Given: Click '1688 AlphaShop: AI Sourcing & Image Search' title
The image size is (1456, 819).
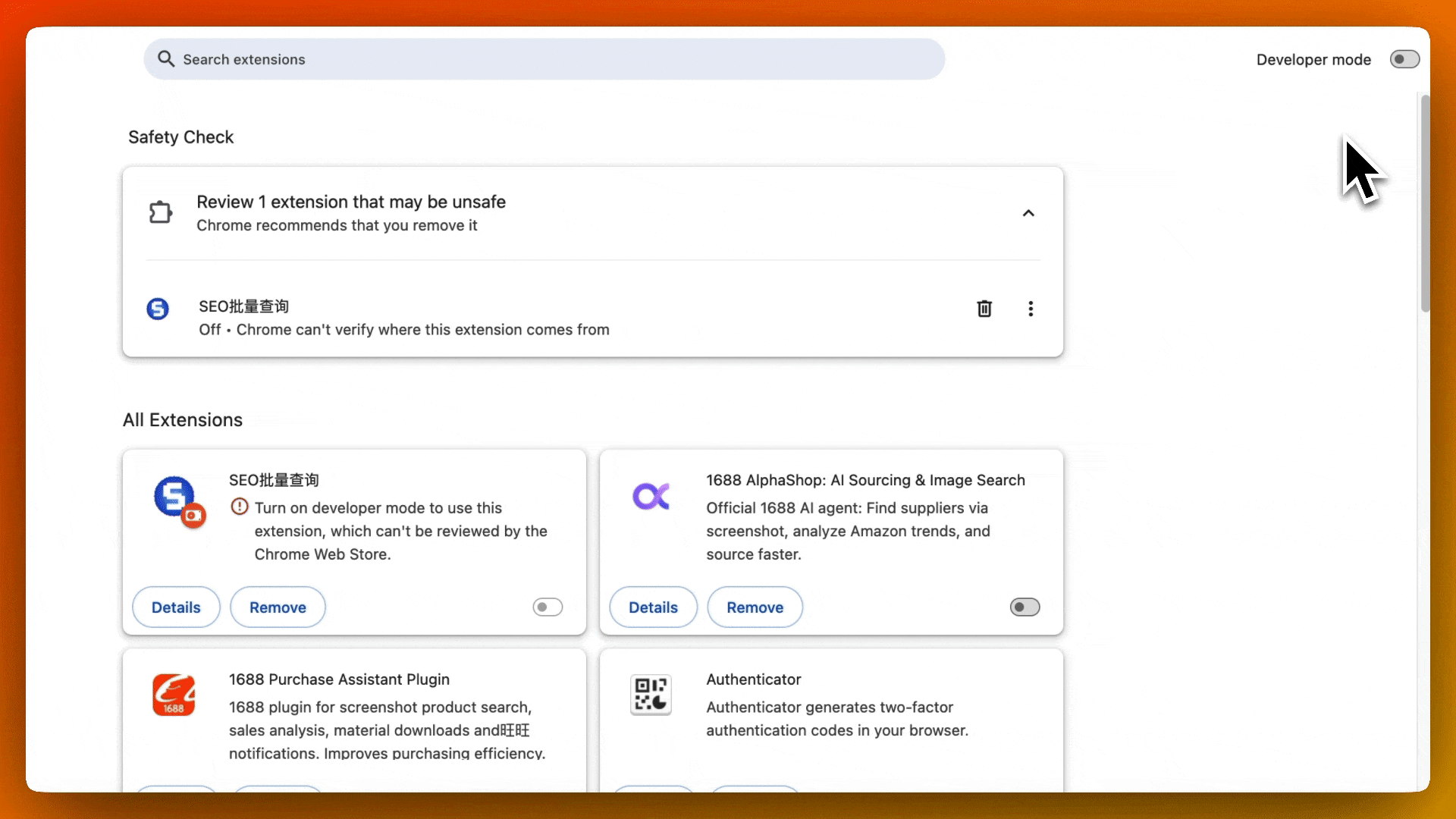Looking at the screenshot, I should [865, 480].
